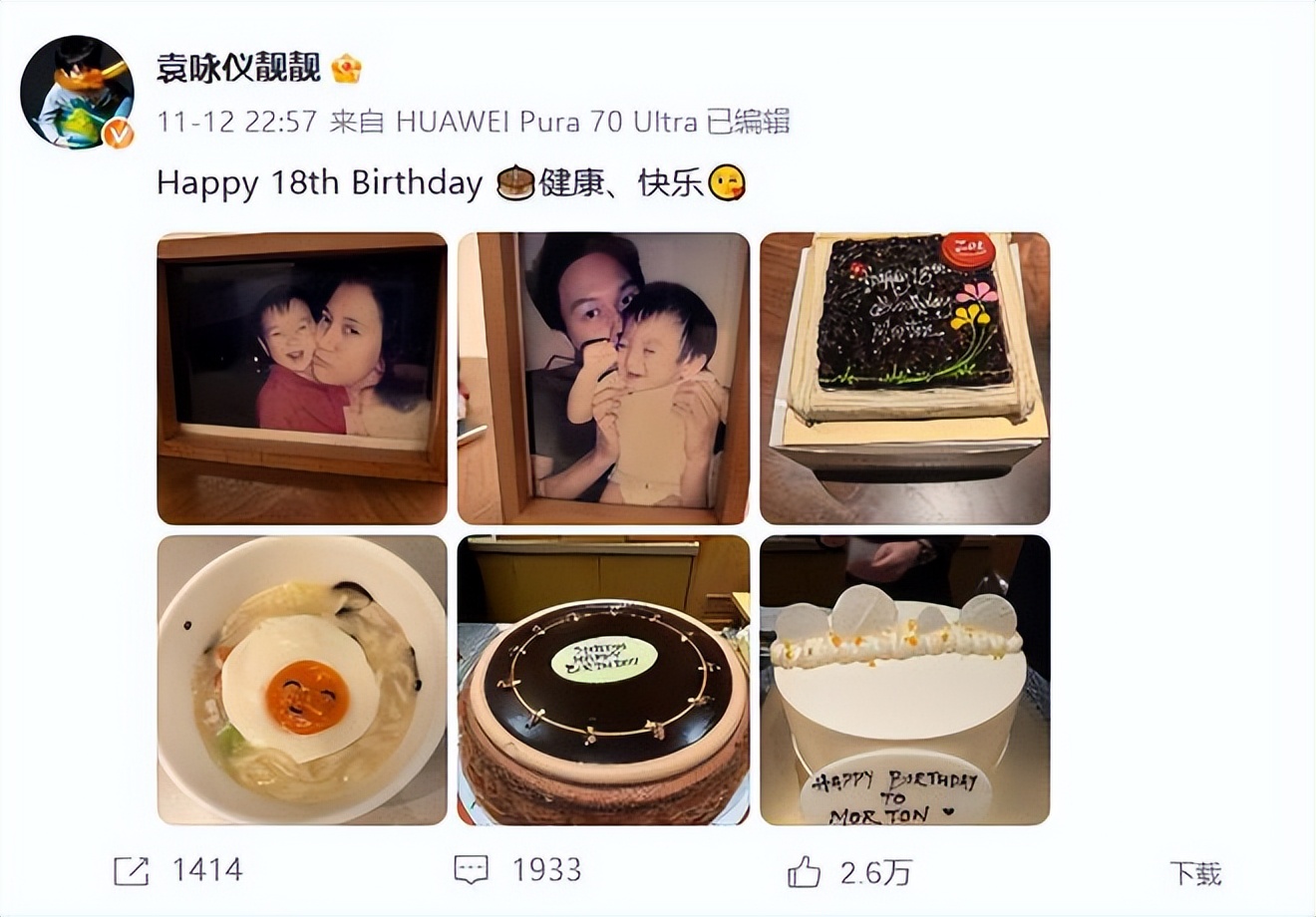Click the repost share icon
Image resolution: width=1316 pixels, height=917 pixels.
pos(131,870)
